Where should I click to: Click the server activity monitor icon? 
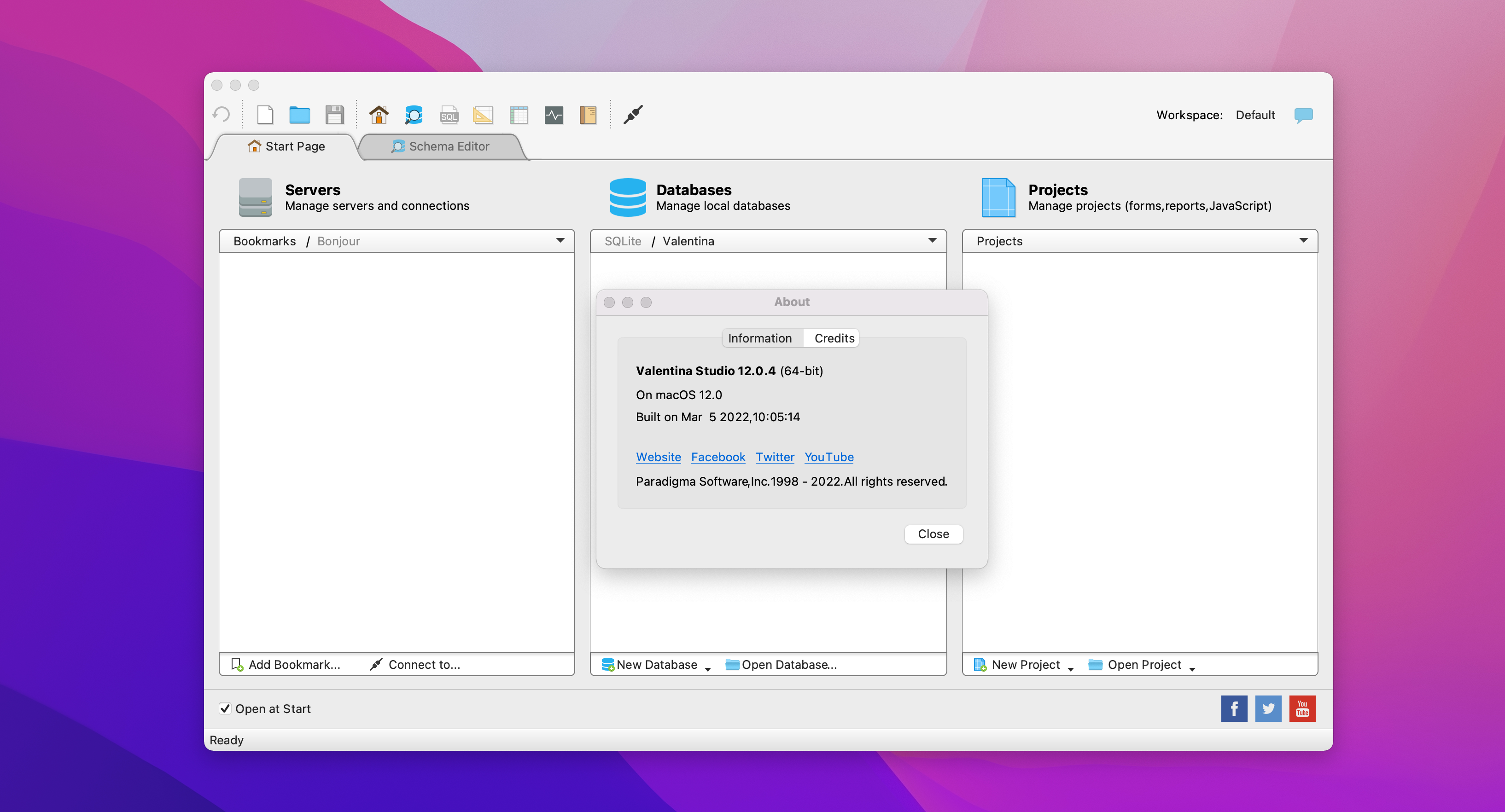[x=553, y=115]
